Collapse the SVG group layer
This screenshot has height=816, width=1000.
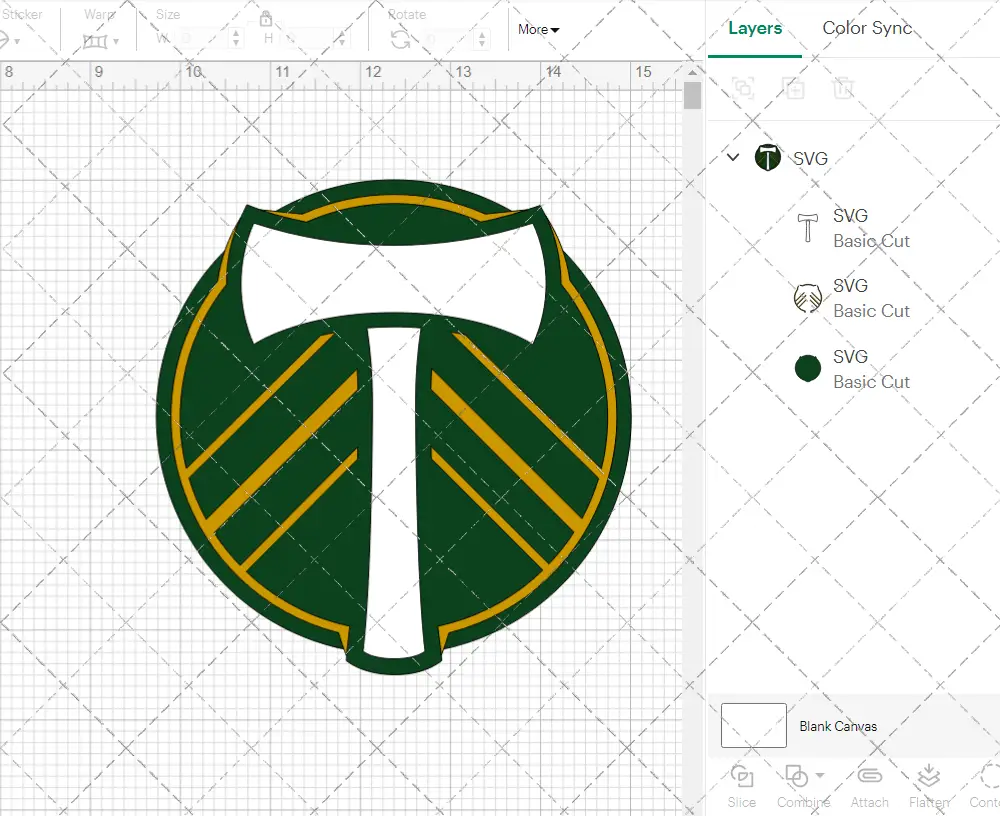click(x=733, y=157)
